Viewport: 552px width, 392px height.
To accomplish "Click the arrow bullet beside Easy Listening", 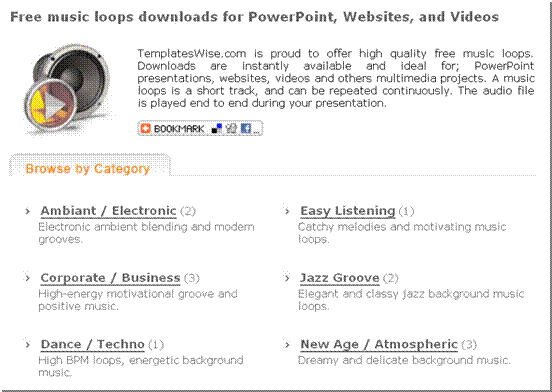I will click(x=287, y=211).
